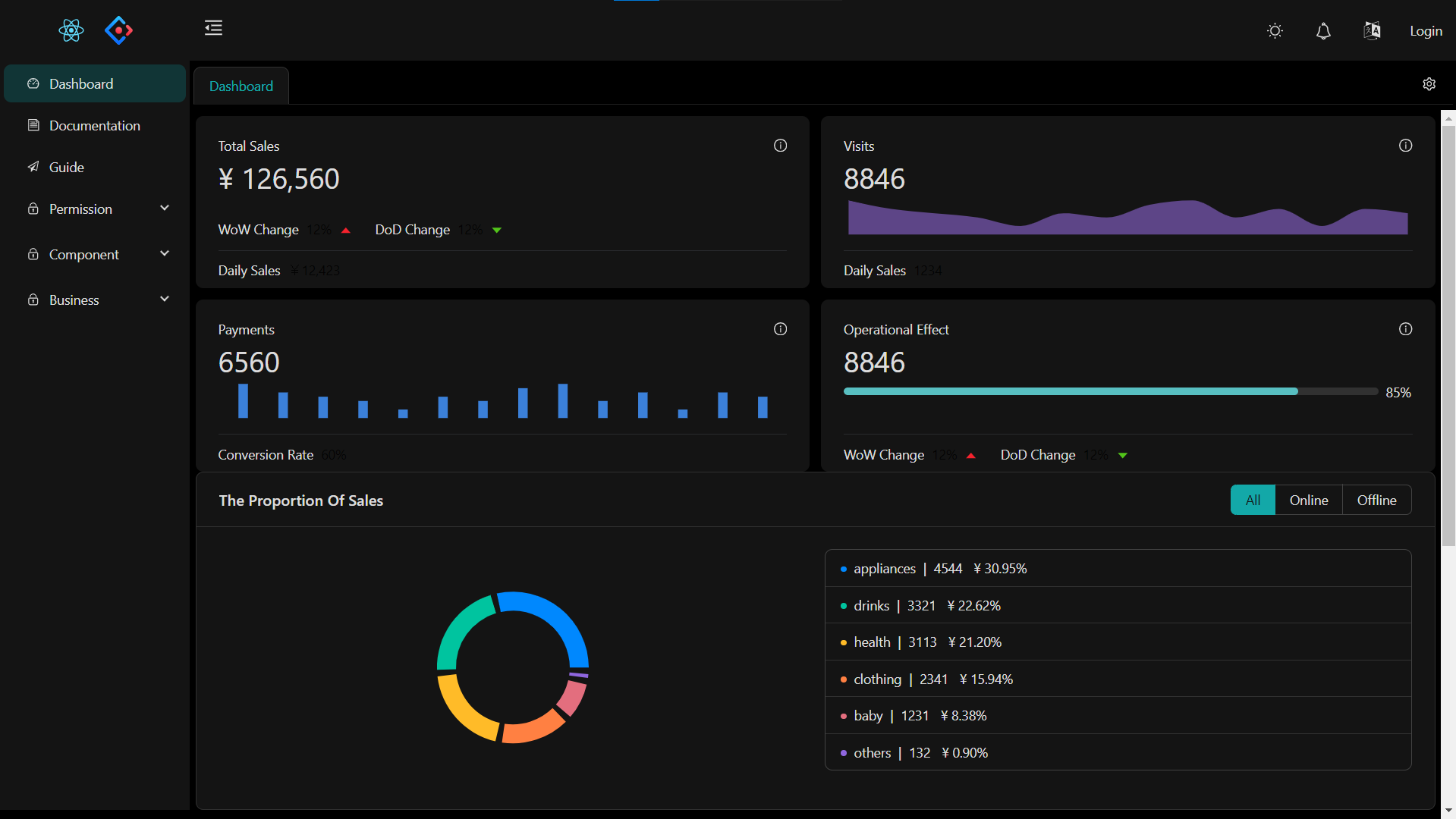The height and width of the screenshot is (819, 1456).
Task: Click the React logo icon
Action: coord(71,30)
